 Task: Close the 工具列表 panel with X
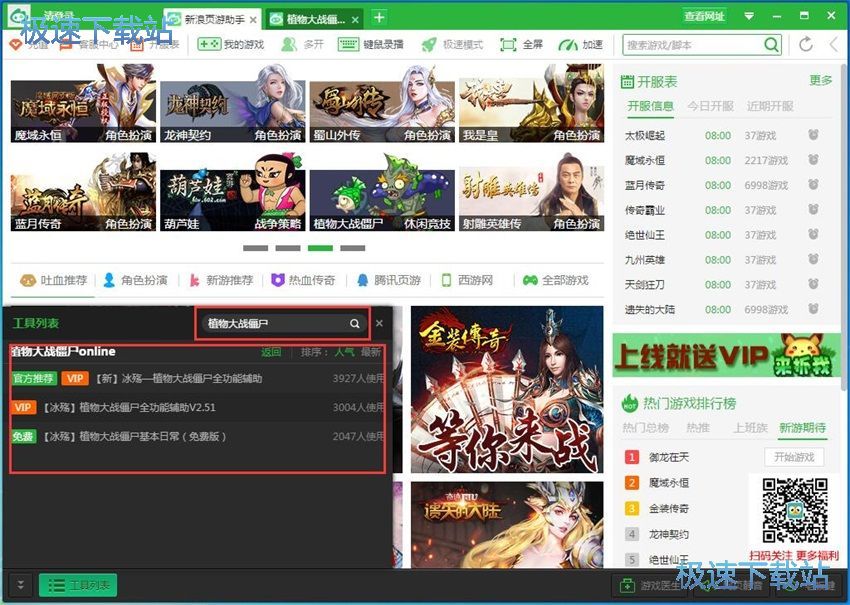[379, 323]
